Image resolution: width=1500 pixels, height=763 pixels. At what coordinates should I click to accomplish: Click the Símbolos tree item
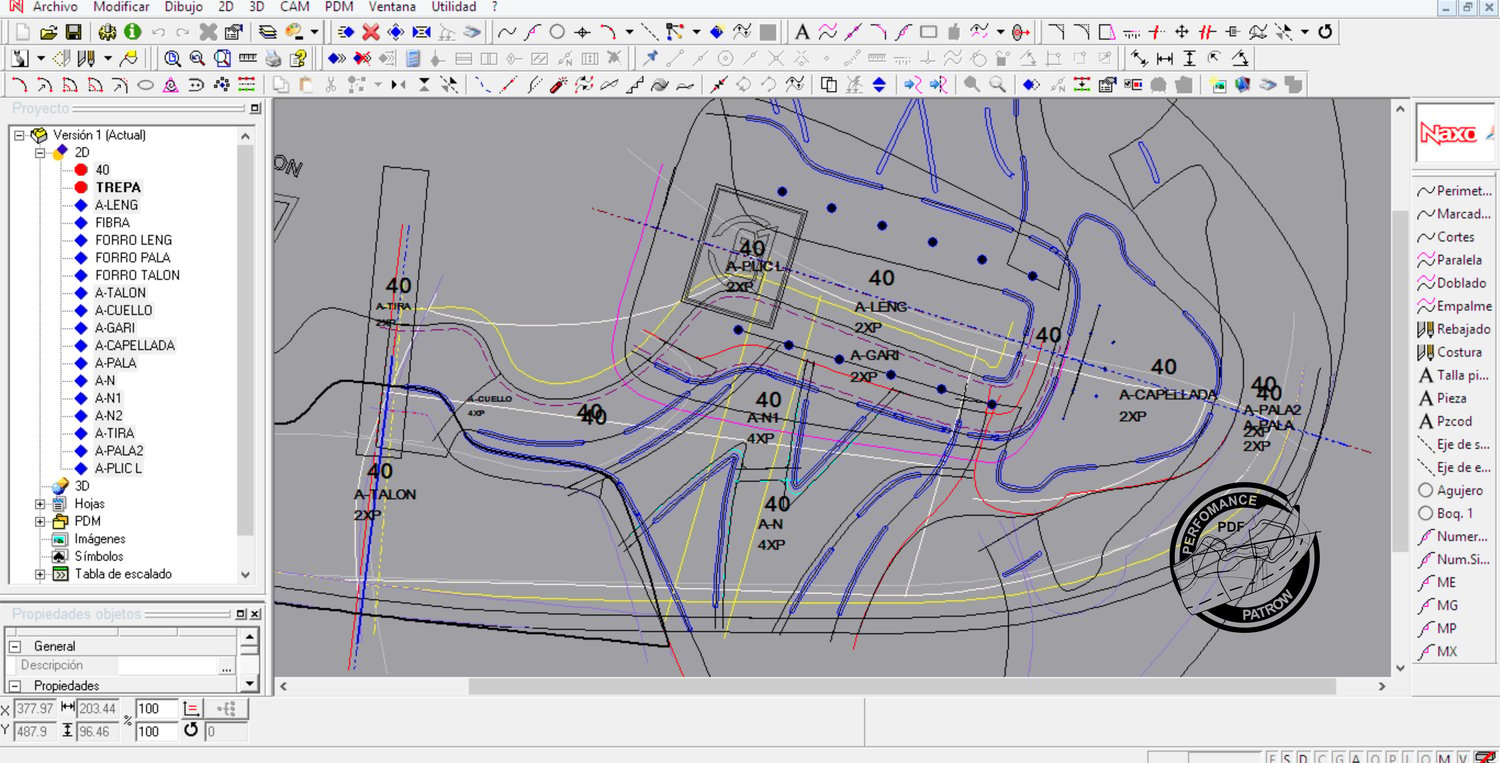click(99, 556)
